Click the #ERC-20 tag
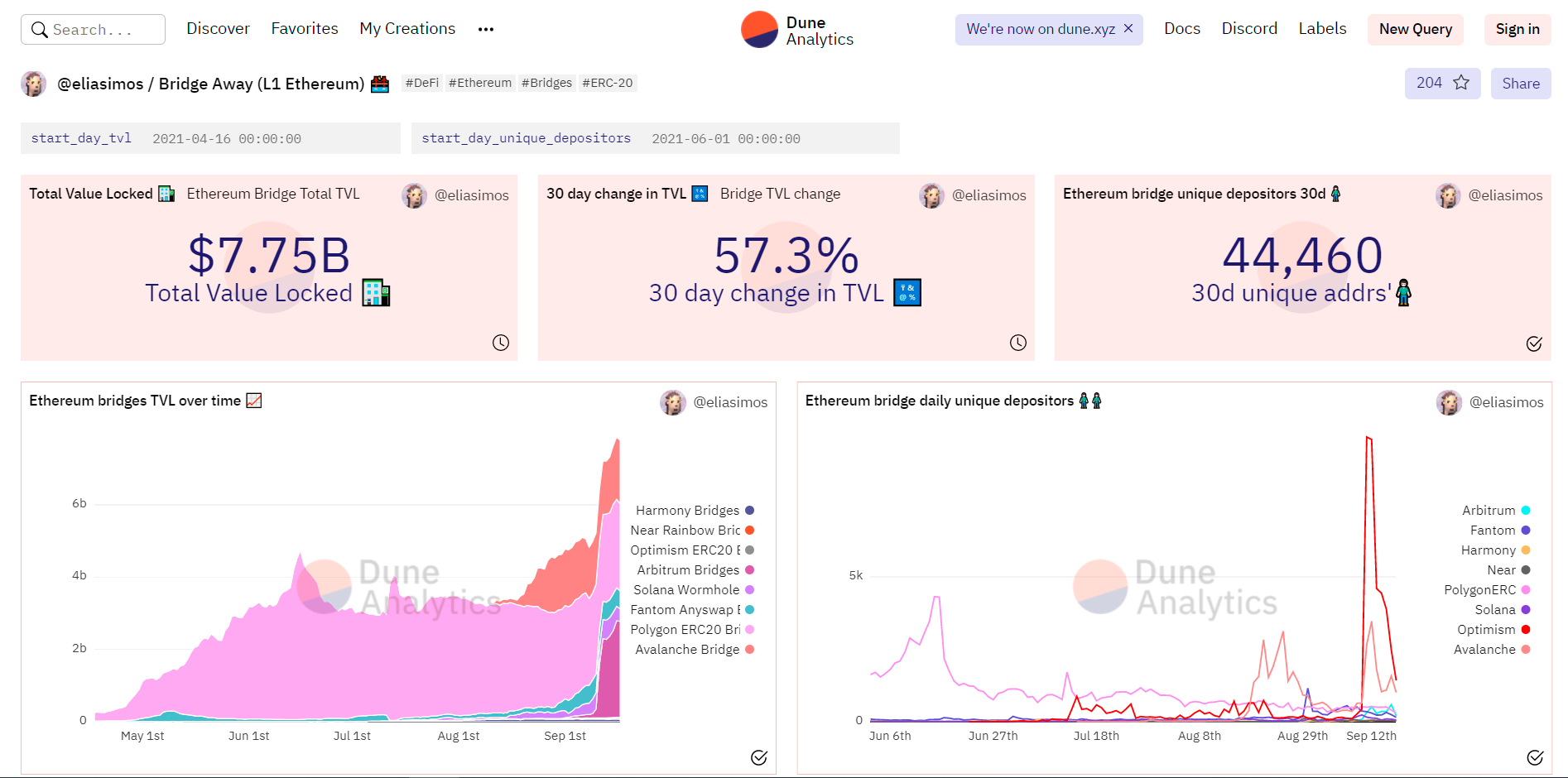Screen dimensions: 1568x778 click(608, 83)
